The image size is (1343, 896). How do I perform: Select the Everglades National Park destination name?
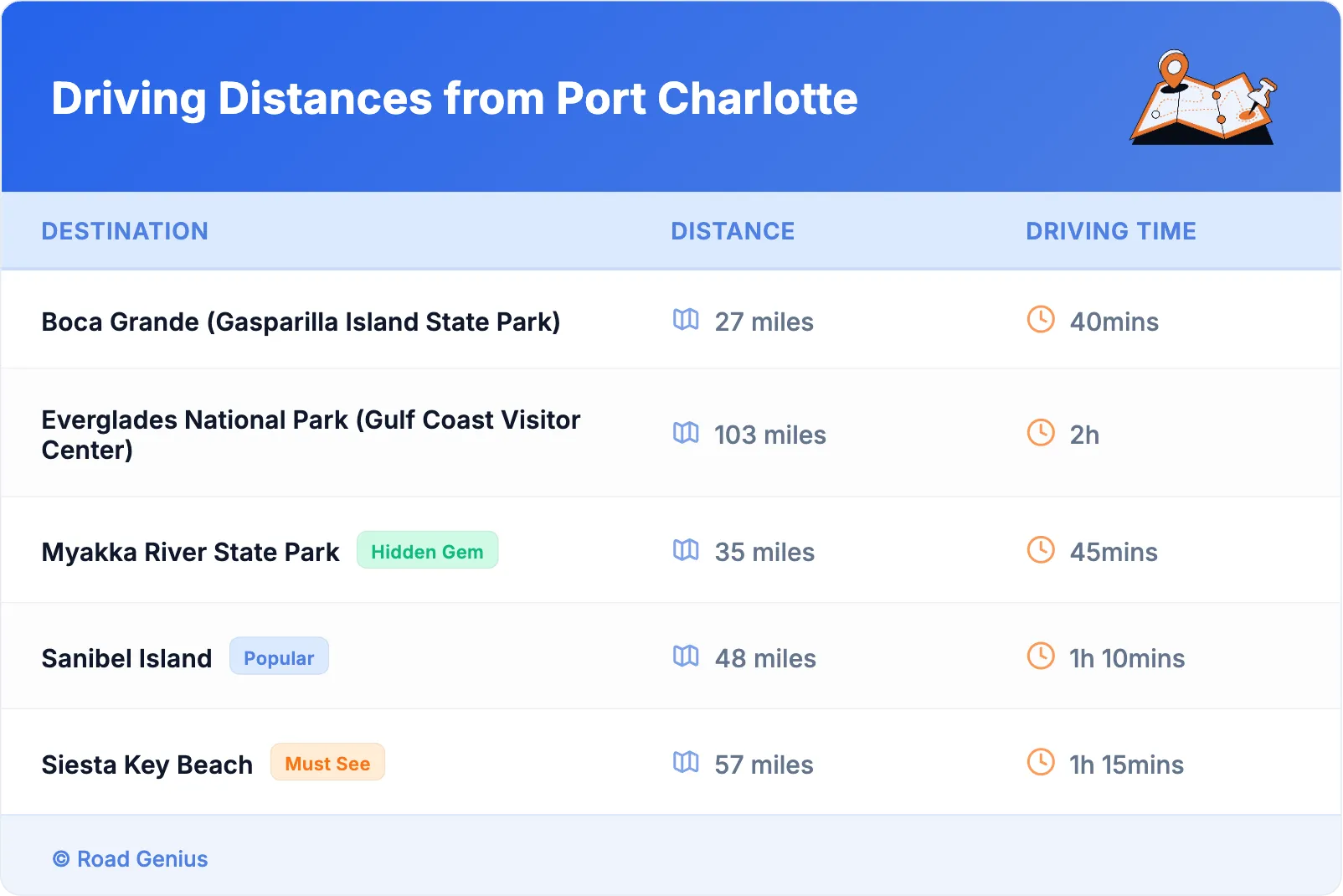[311, 435]
